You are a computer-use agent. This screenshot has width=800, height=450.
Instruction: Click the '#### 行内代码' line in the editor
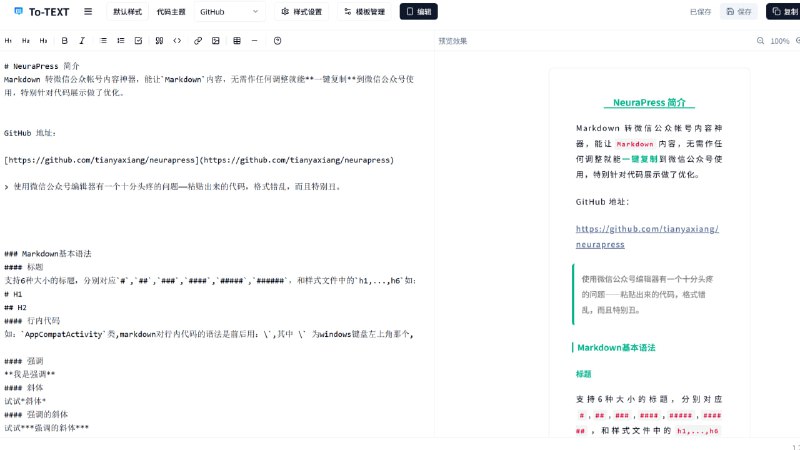coord(32,320)
